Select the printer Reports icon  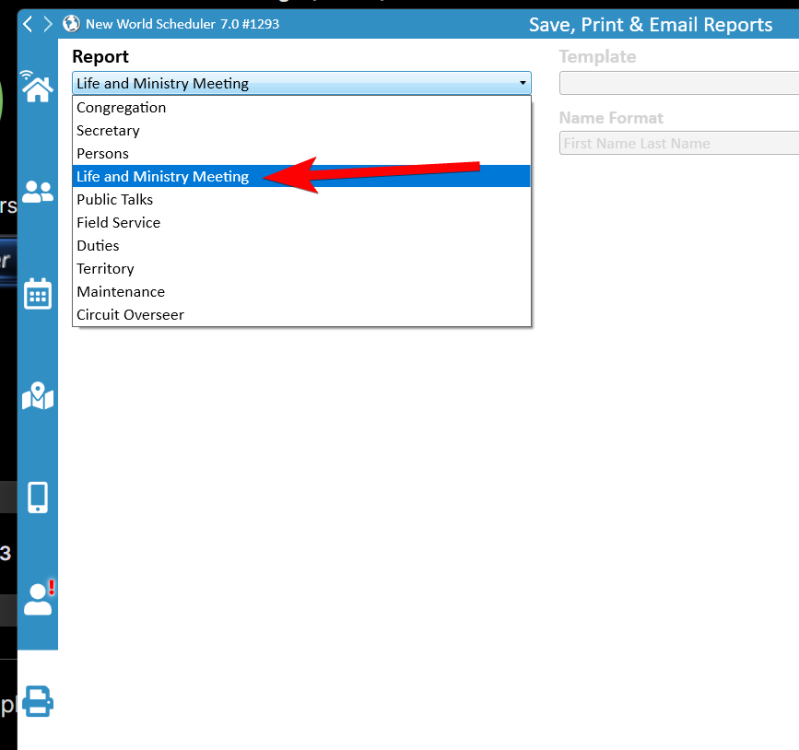[x=37, y=701]
